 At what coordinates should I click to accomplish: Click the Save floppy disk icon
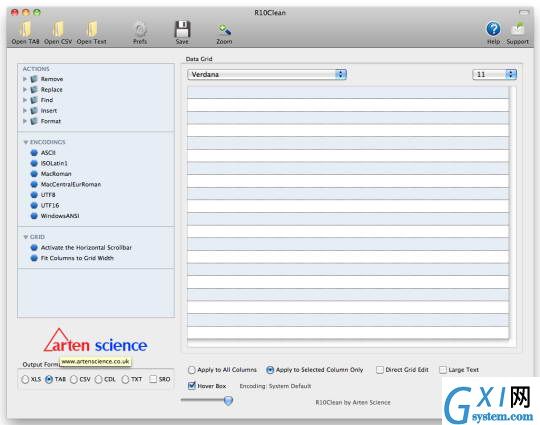pyautogui.click(x=182, y=29)
